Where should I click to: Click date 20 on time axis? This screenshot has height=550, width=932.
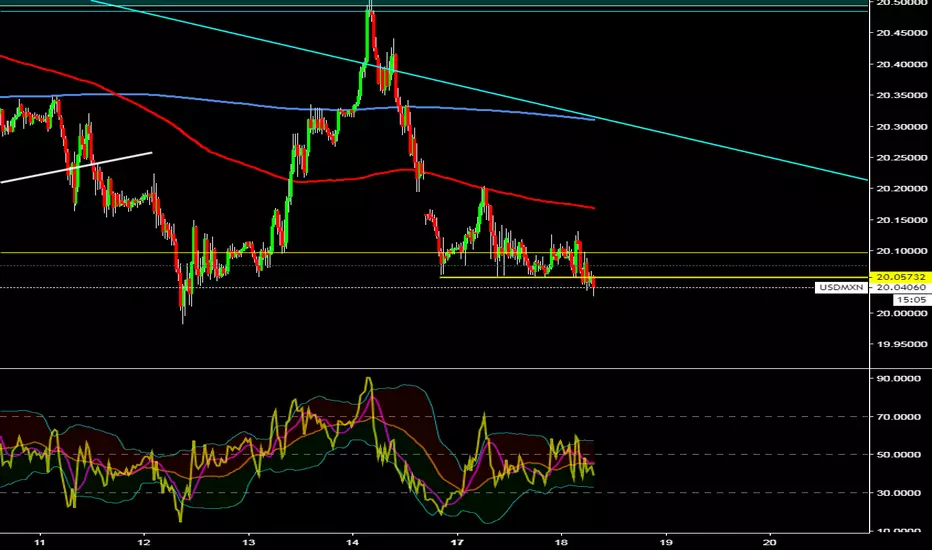pos(770,542)
